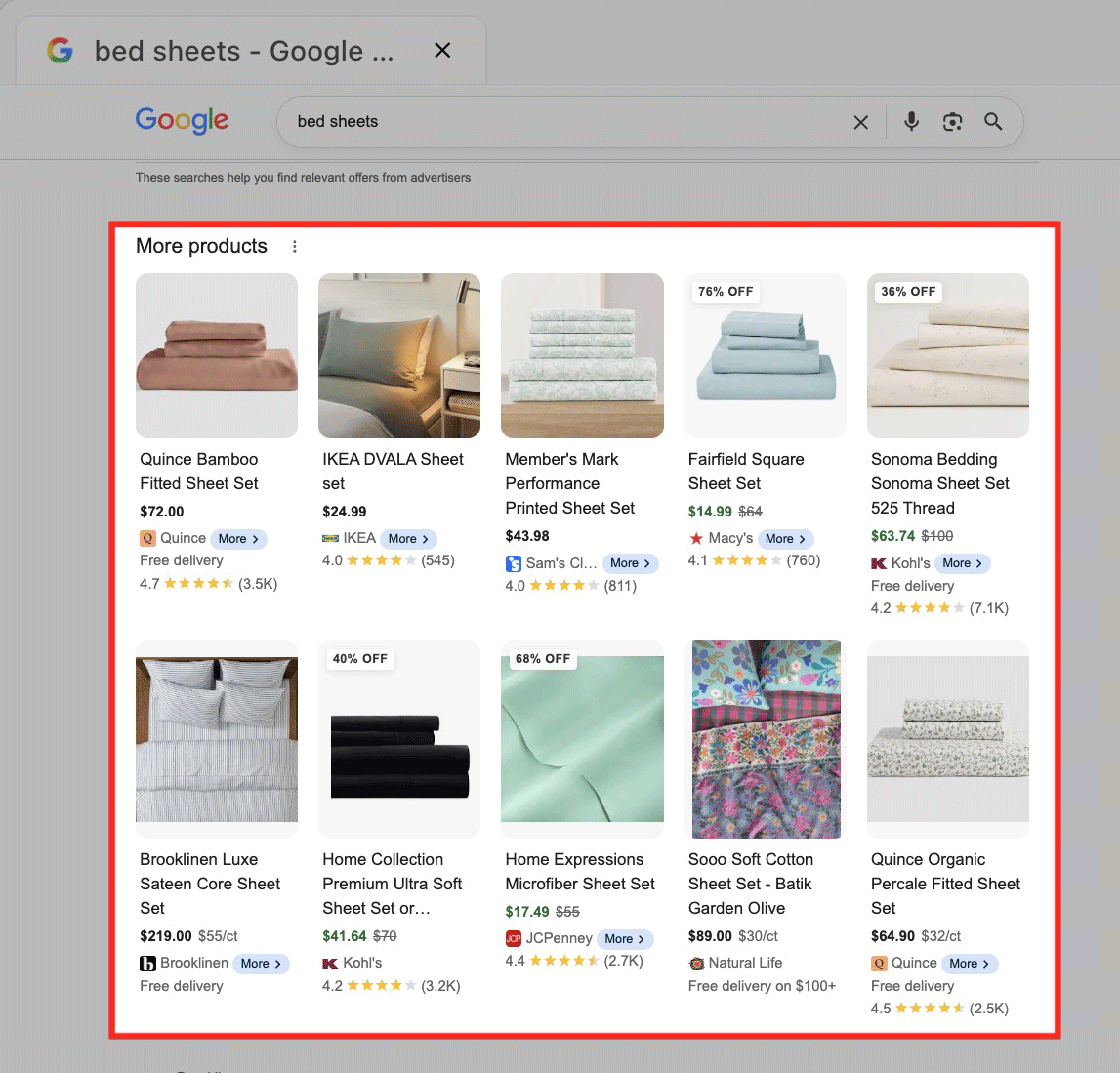The image size is (1120, 1073).
Task: Open black Home Collection sheet image
Action: (399, 739)
